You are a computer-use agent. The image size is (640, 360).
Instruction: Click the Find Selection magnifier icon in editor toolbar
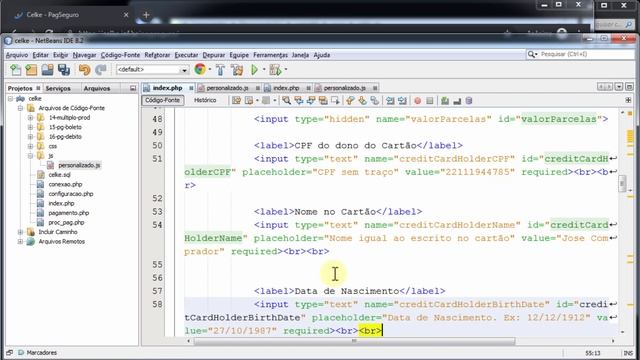click(x=287, y=100)
